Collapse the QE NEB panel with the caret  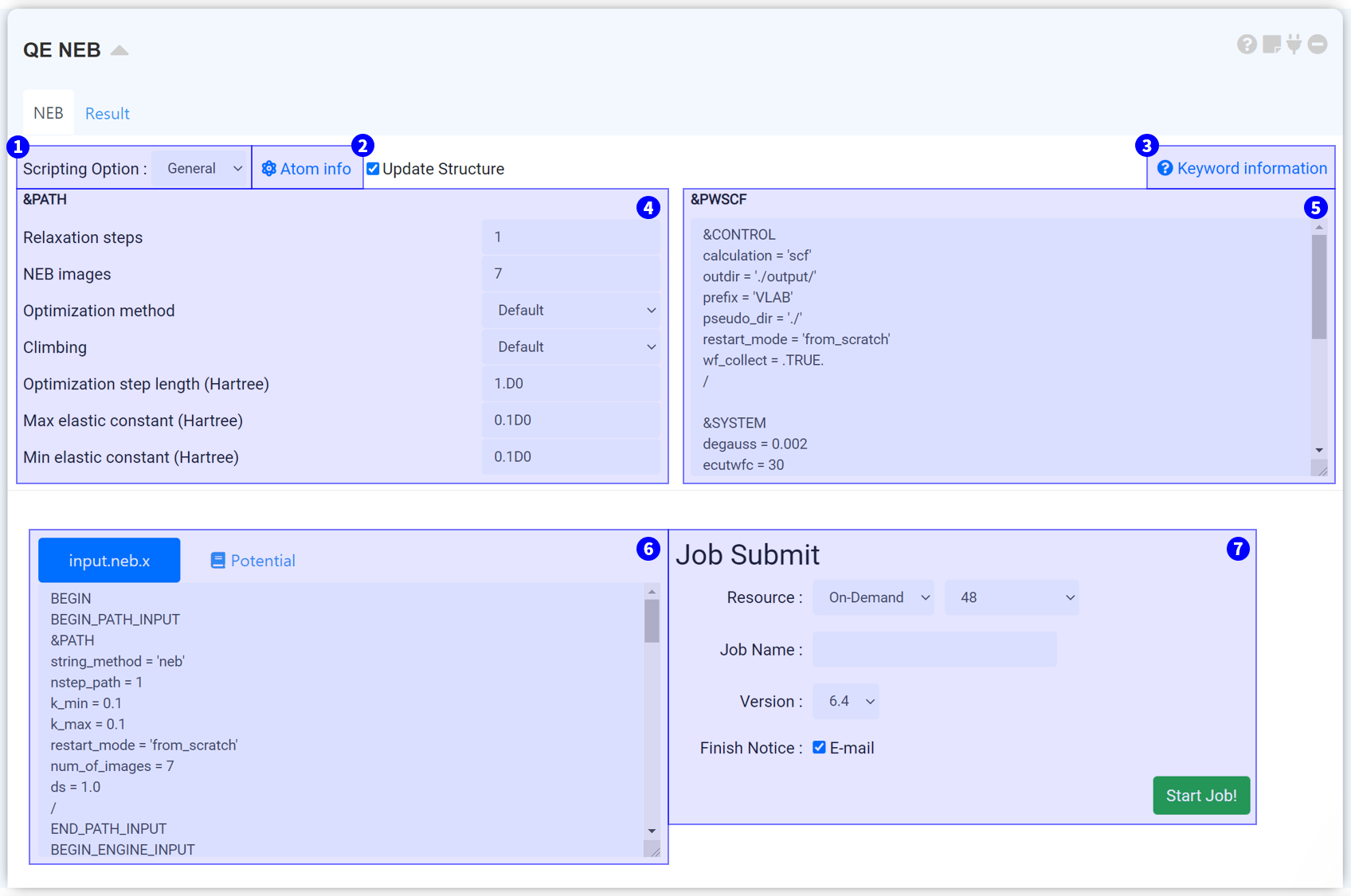point(119,50)
